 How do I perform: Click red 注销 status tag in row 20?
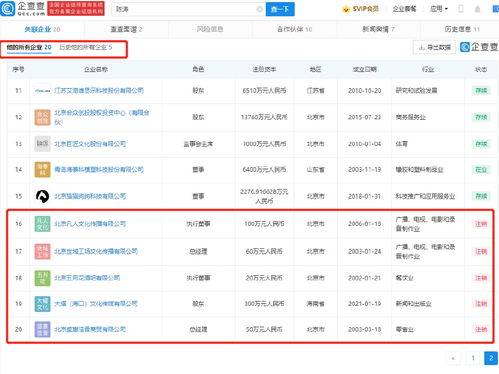pos(481,329)
